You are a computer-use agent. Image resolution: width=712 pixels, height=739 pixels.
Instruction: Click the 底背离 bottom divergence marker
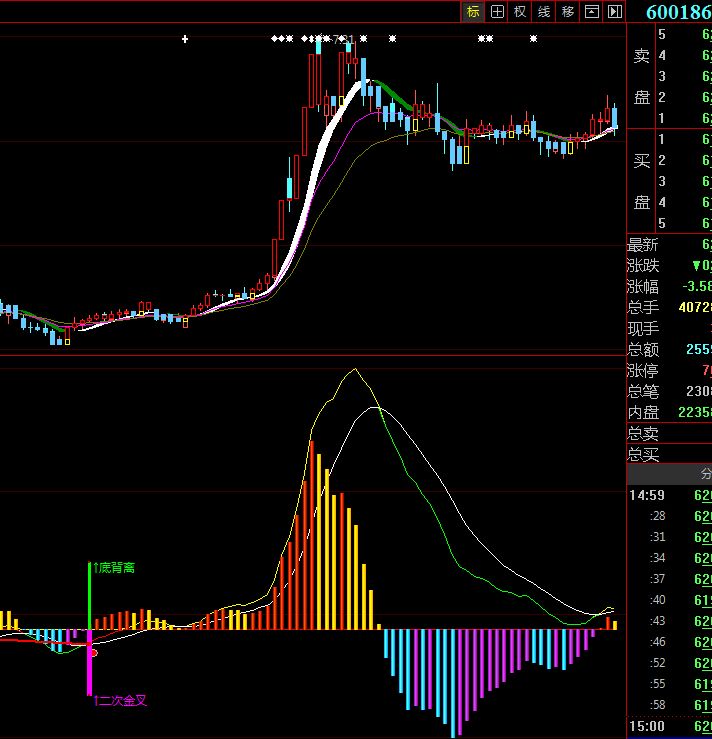pos(114,567)
